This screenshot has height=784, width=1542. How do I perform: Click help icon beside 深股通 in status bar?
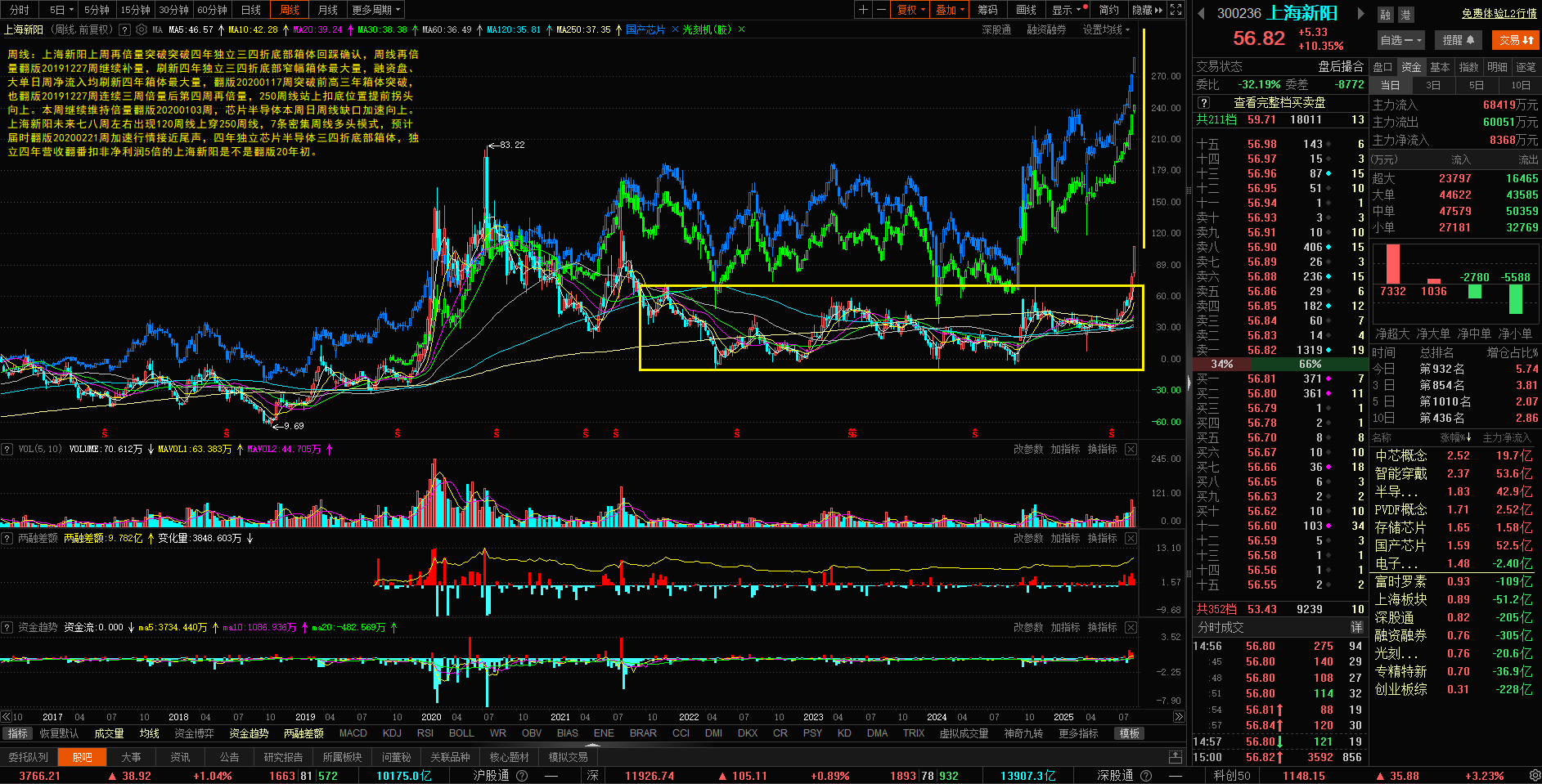(1146, 776)
